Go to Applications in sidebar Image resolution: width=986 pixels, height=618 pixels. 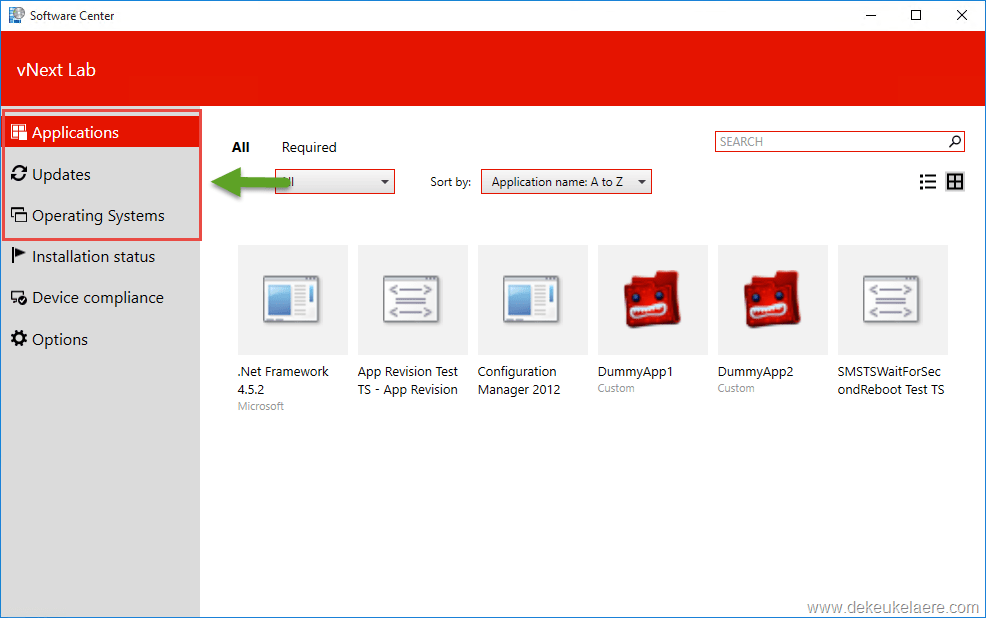102,132
